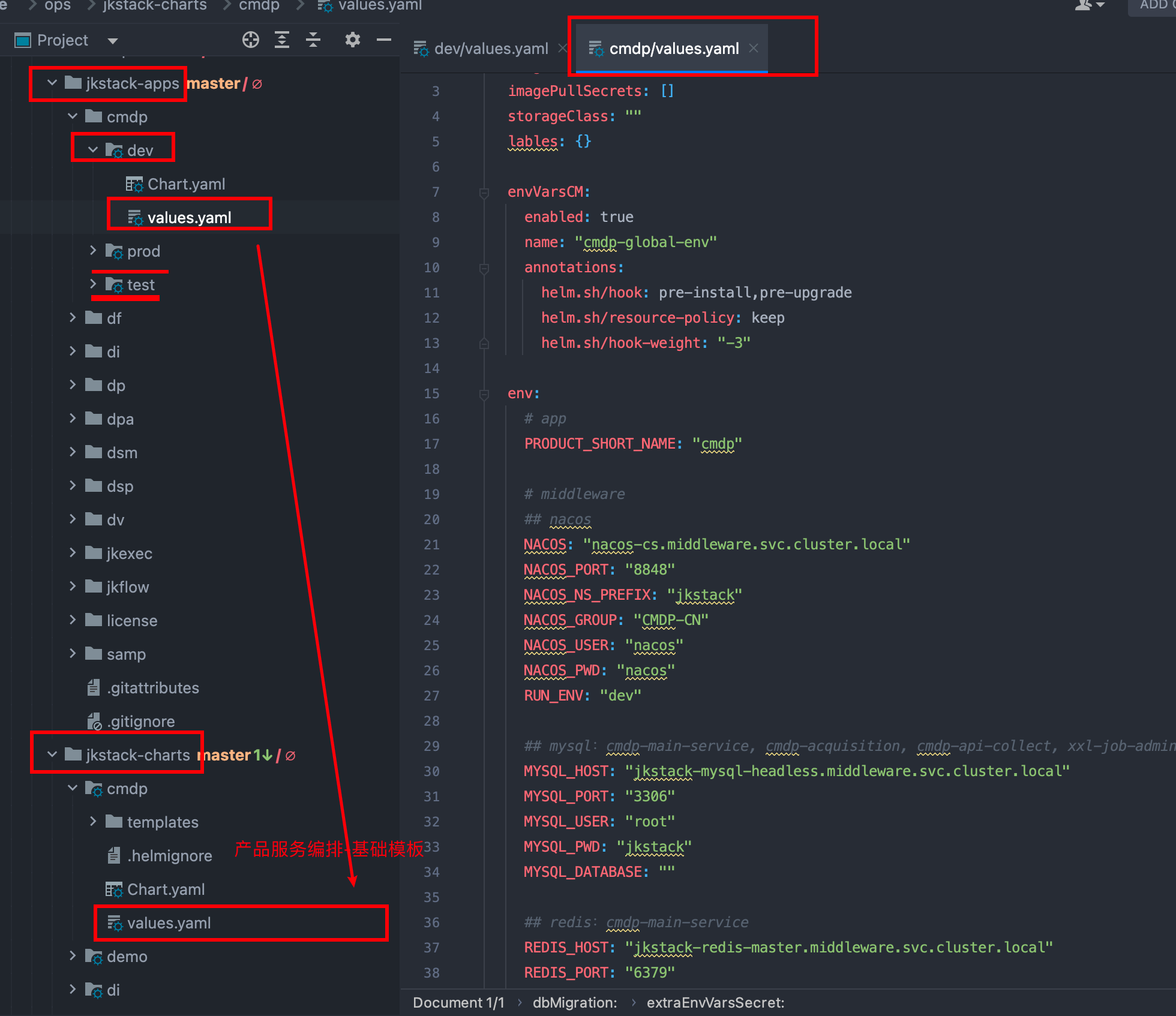The height and width of the screenshot is (1016, 1176).
Task: Click Document 1/1 in status breadcrumb
Action: tap(458, 1003)
